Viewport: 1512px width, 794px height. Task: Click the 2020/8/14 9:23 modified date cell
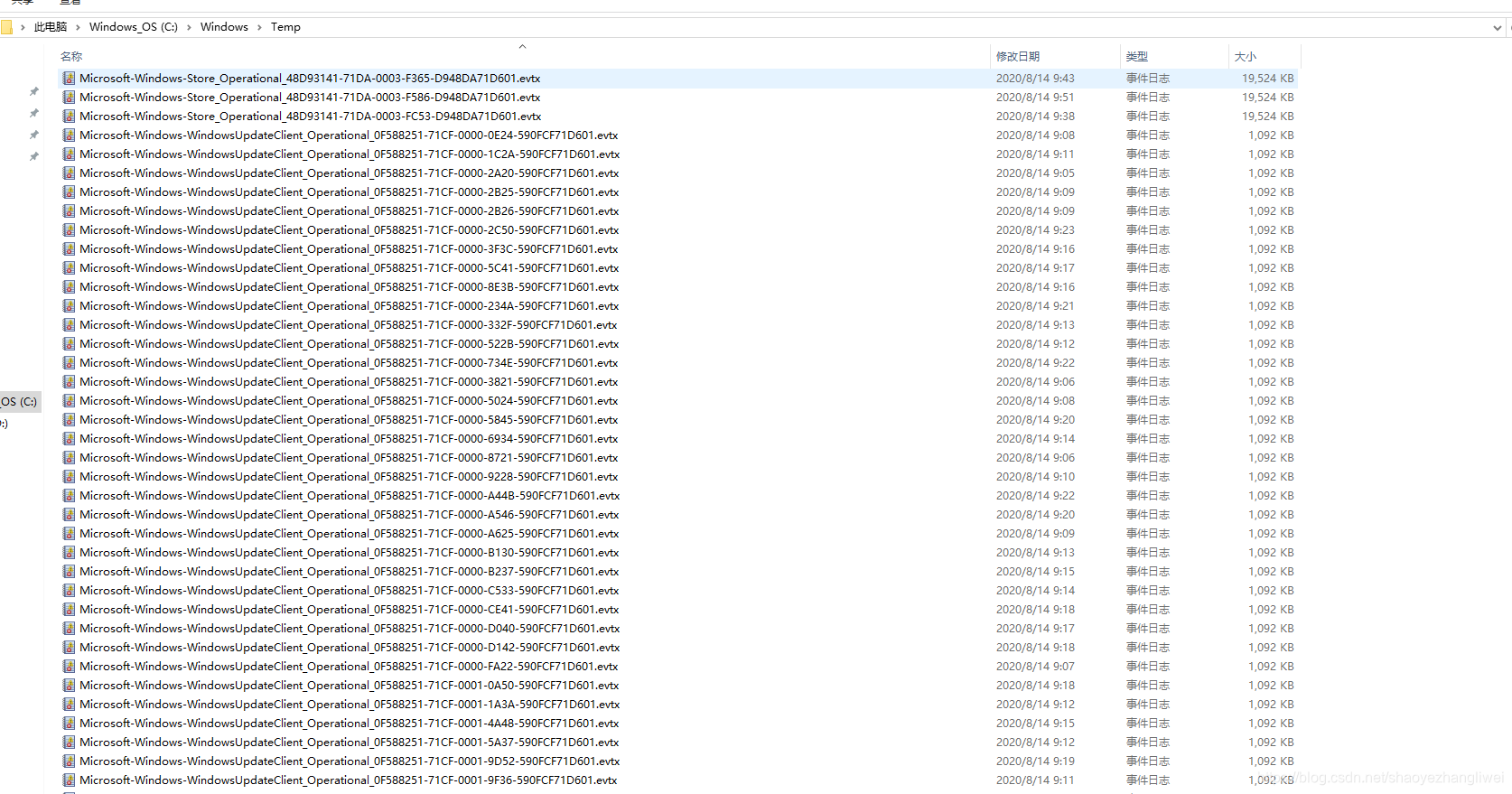tap(1035, 230)
